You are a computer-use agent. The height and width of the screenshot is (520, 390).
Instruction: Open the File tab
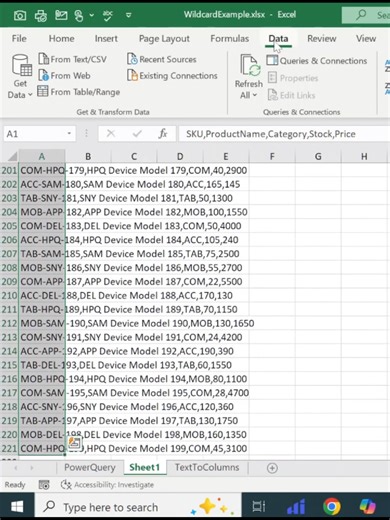click(x=19, y=39)
